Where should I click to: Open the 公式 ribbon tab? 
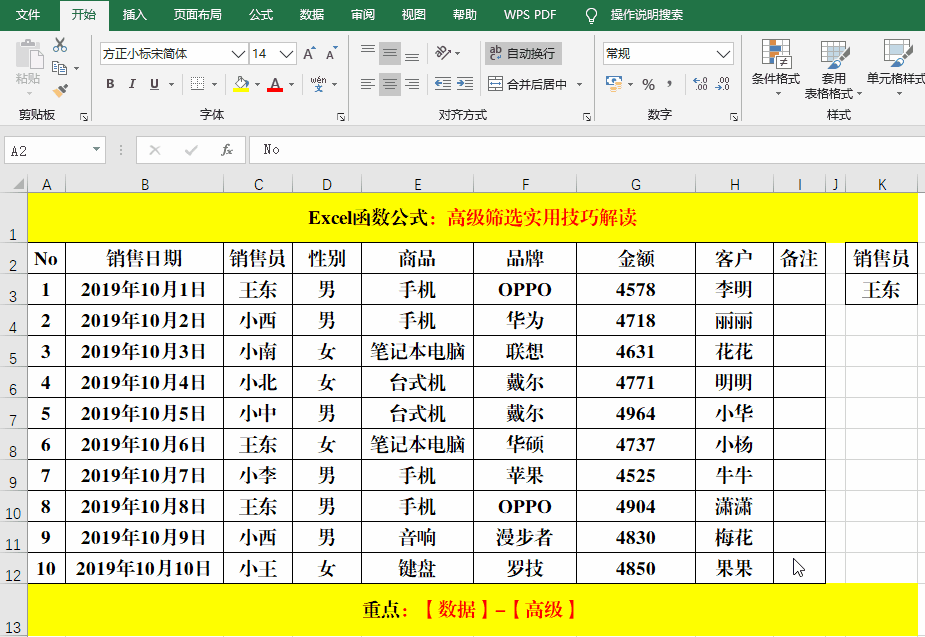(260, 14)
